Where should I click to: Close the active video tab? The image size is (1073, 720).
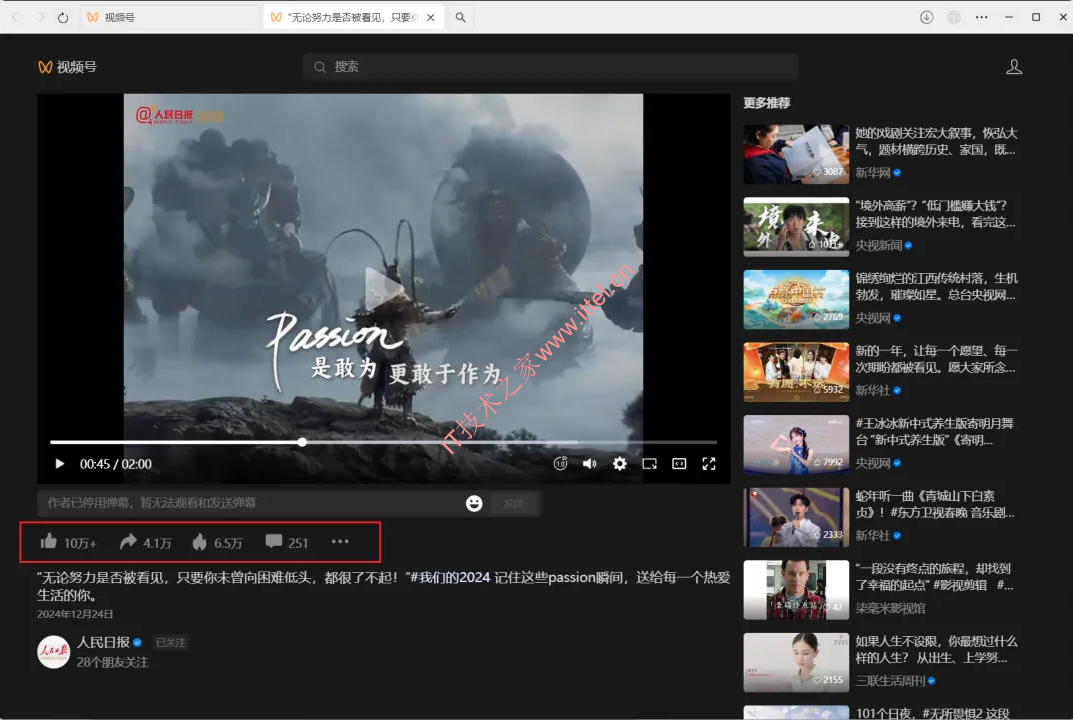coord(430,18)
